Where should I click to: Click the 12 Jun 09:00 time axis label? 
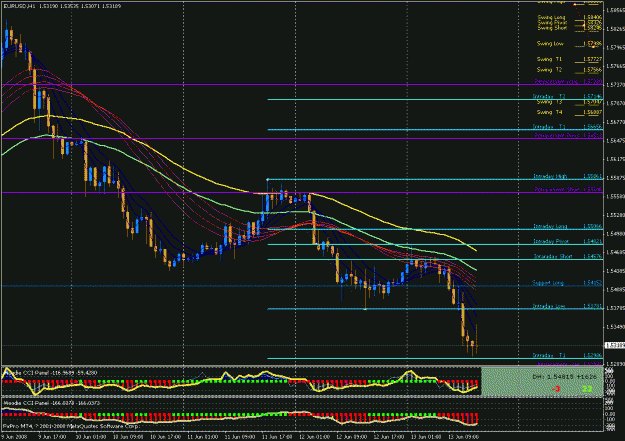point(352,437)
